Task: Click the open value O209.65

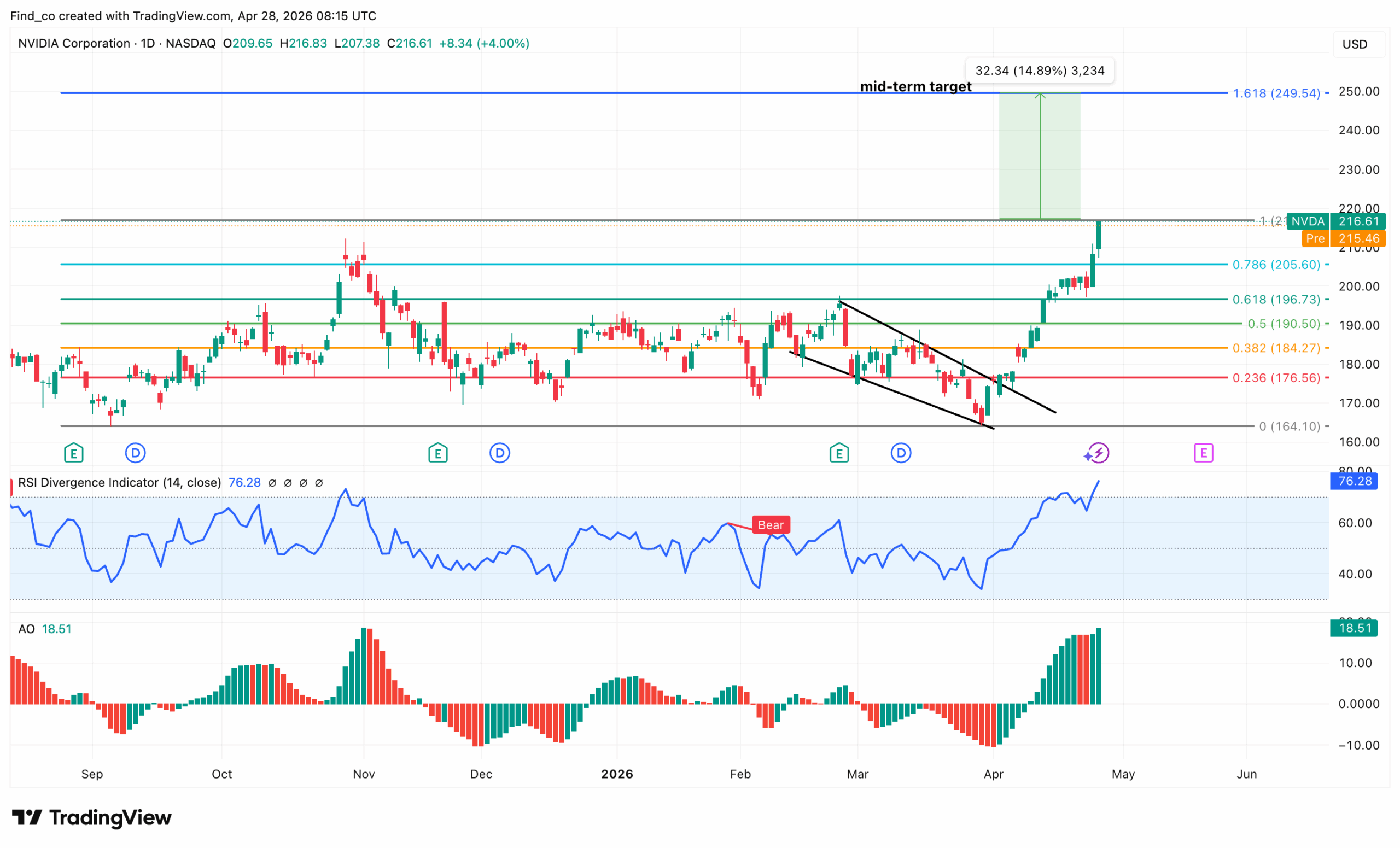Action: [x=248, y=43]
